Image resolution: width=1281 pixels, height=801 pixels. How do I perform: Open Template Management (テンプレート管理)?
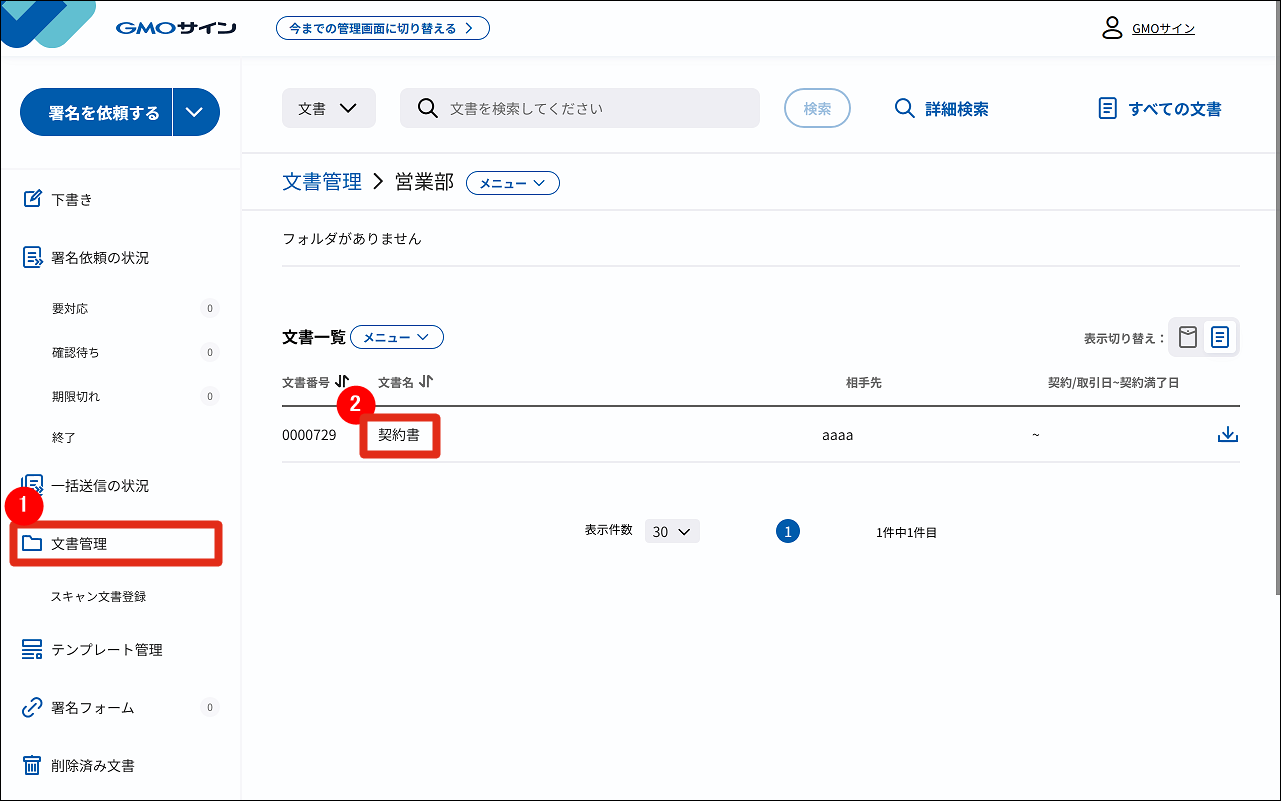pyautogui.click(x=106, y=650)
